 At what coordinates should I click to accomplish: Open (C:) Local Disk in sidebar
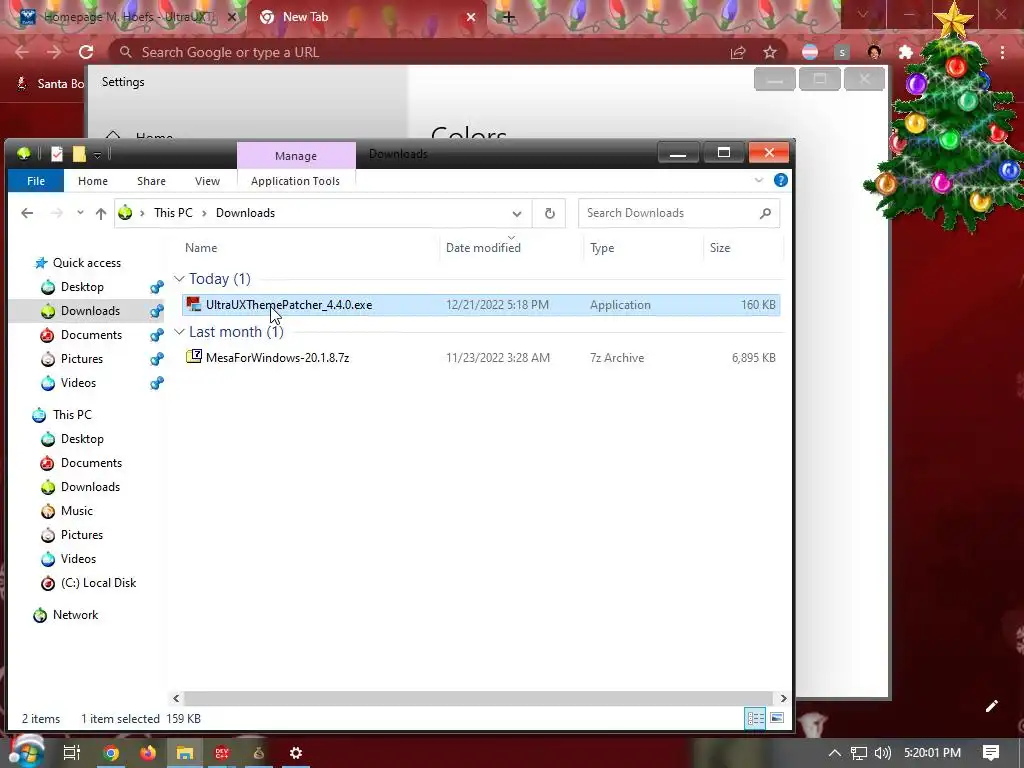(98, 583)
